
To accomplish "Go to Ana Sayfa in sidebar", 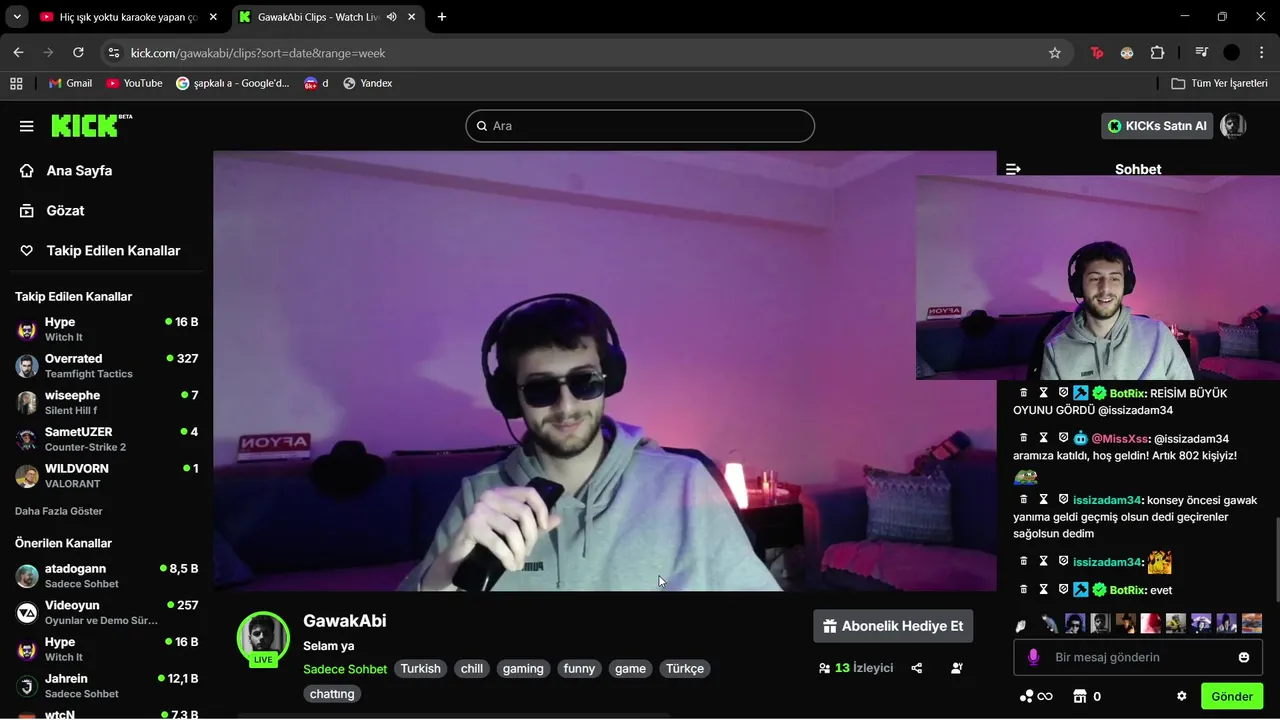I will 66,171.
